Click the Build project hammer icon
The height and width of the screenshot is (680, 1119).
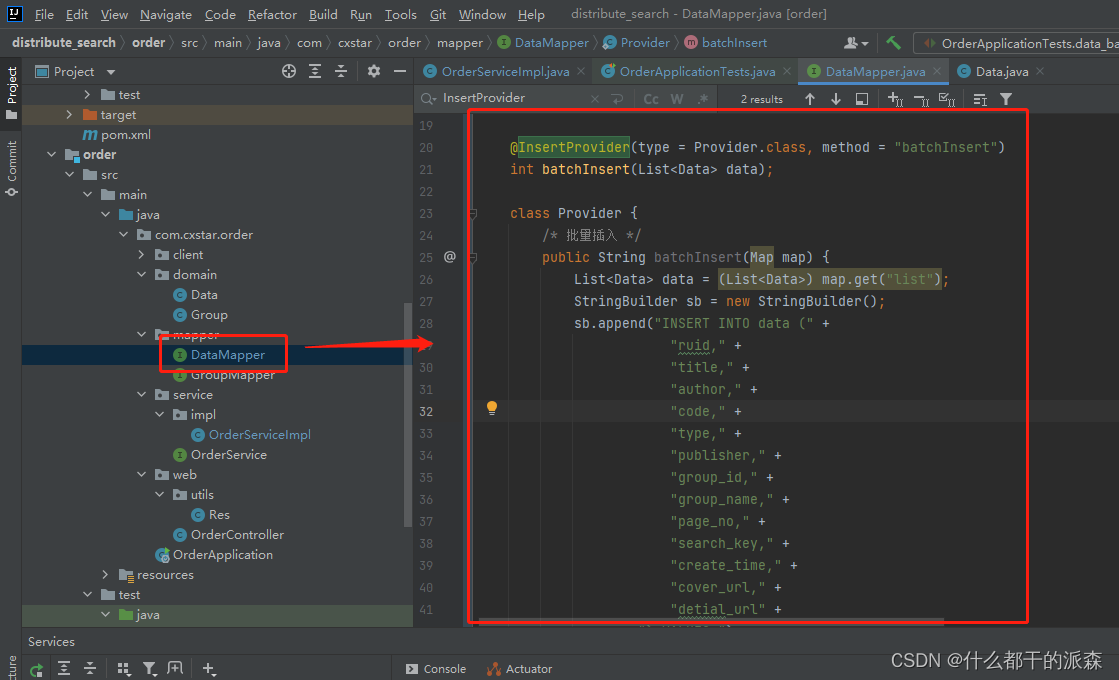[x=893, y=43]
